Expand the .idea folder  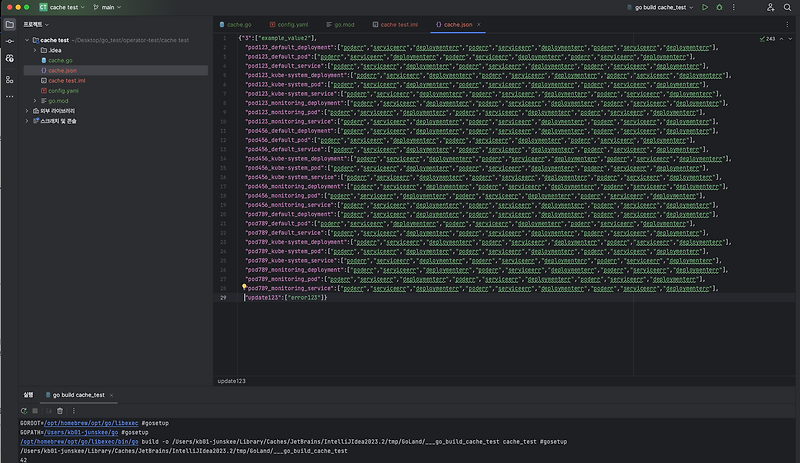tap(36, 49)
